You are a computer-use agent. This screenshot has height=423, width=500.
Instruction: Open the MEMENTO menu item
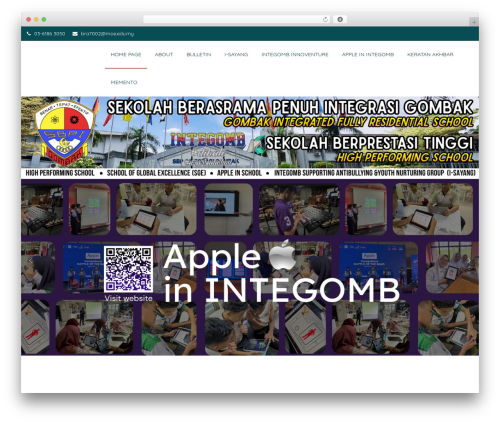click(124, 82)
